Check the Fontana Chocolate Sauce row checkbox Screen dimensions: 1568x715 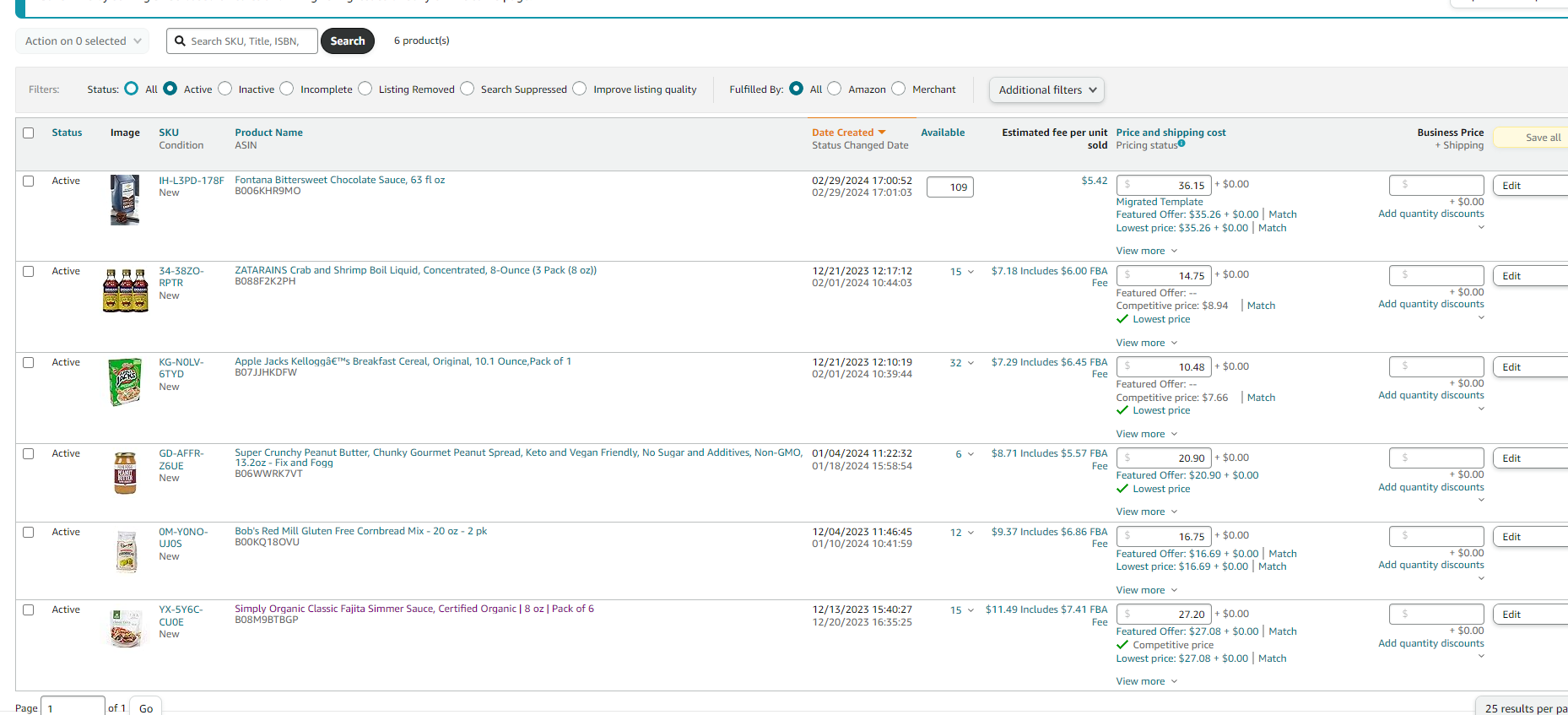click(x=29, y=181)
